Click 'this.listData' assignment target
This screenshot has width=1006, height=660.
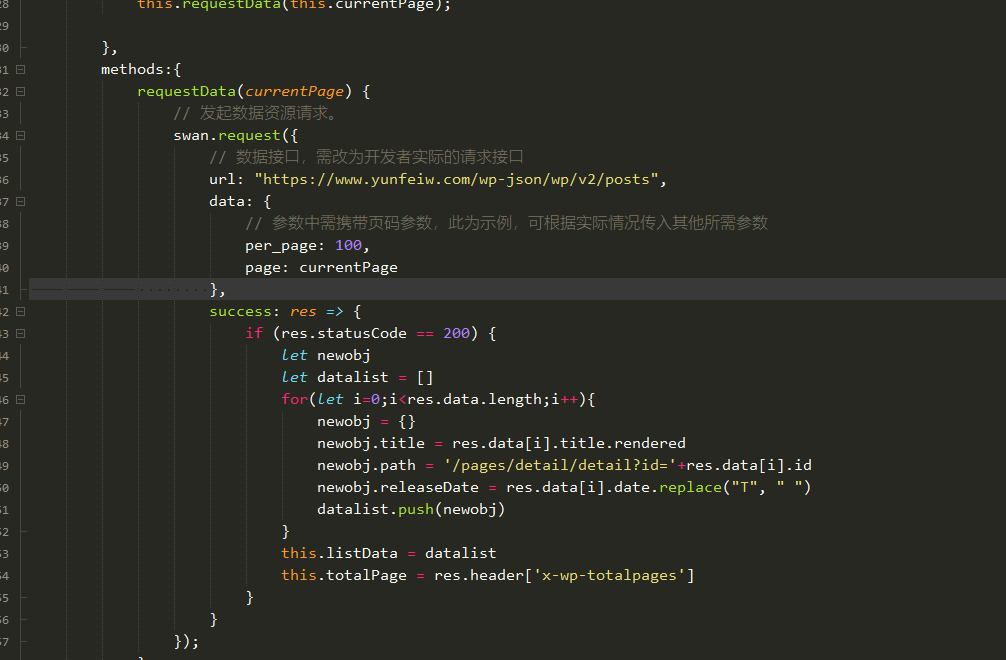point(339,554)
